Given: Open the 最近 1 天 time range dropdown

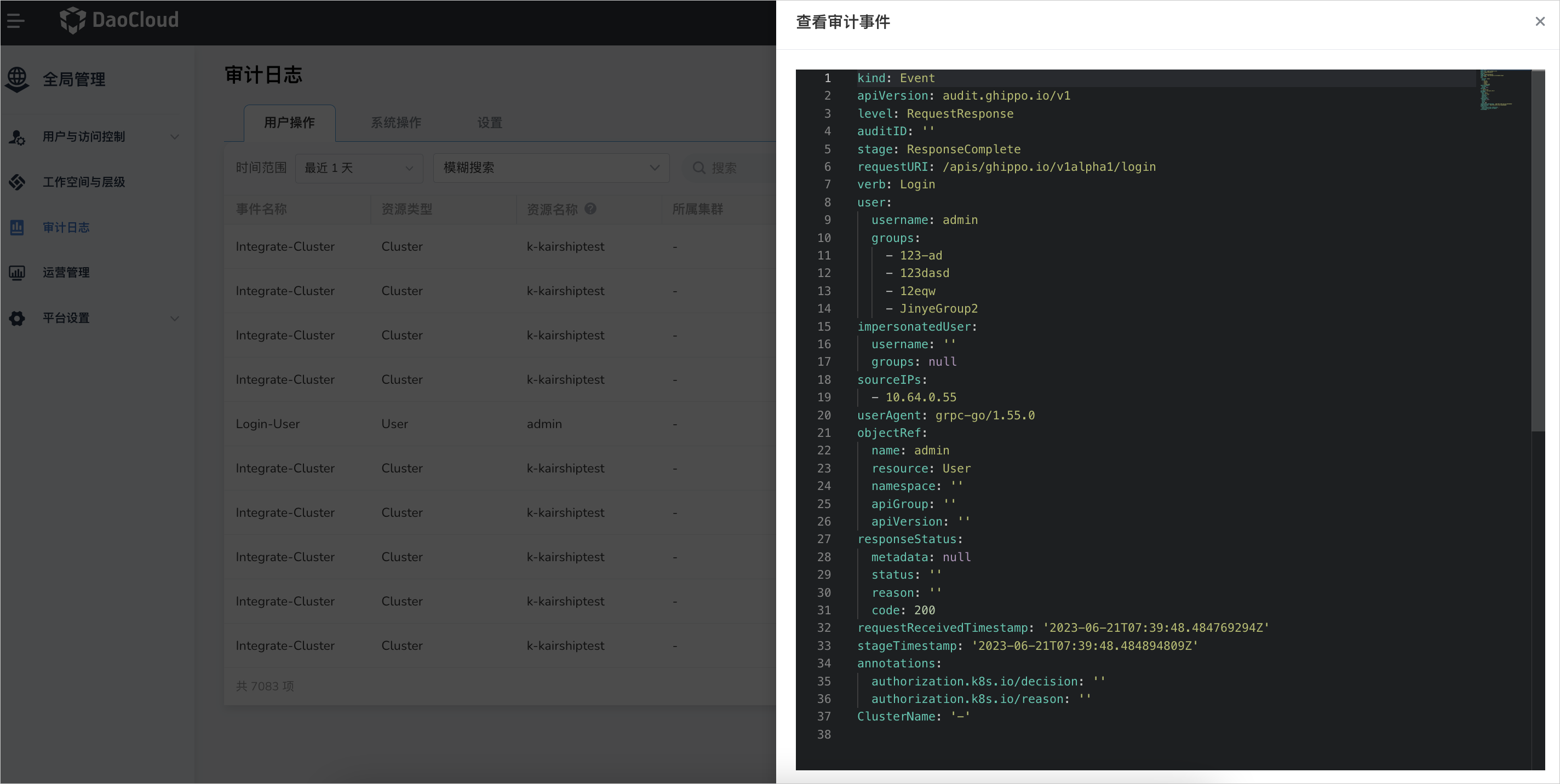Looking at the screenshot, I should (x=359, y=168).
